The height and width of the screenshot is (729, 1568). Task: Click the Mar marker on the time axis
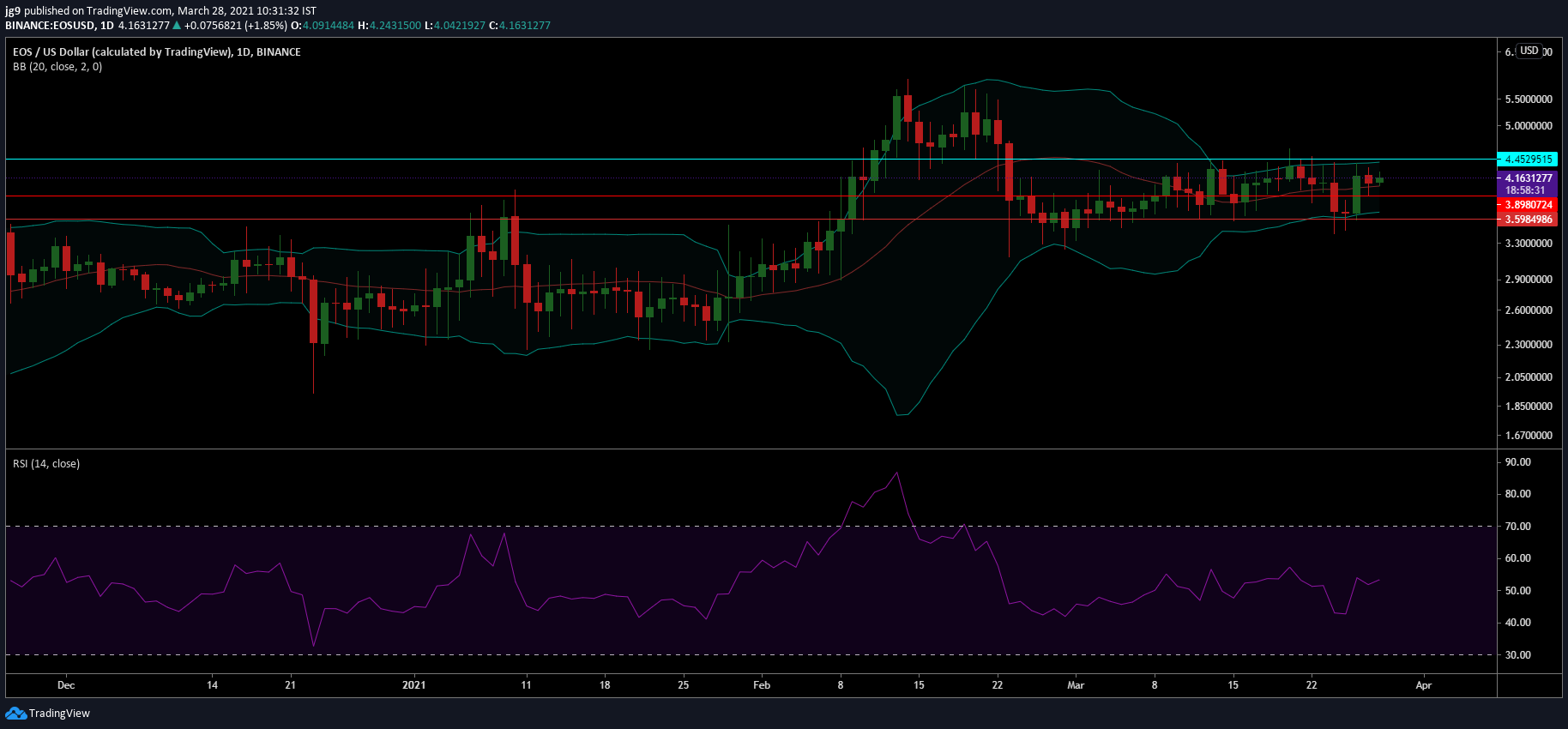1076,685
